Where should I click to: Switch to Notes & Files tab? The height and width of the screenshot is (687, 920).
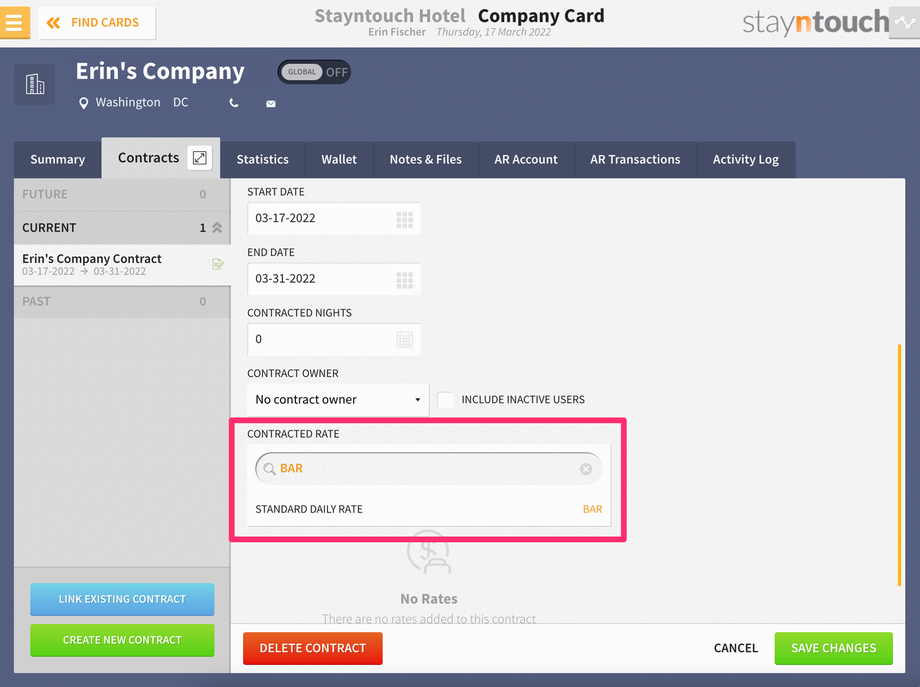click(x=425, y=160)
